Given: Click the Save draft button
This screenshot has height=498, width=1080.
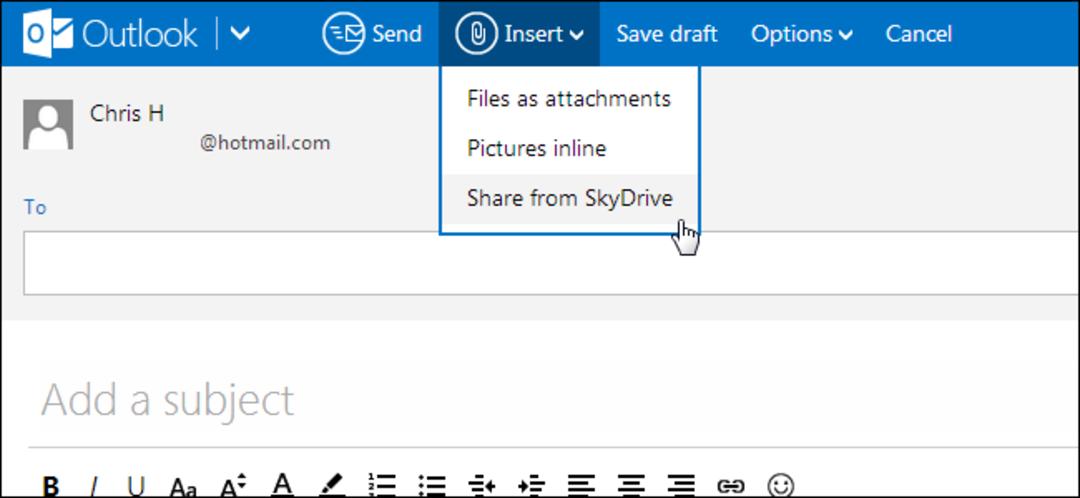Looking at the screenshot, I should pyautogui.click(x=667, y=33).
